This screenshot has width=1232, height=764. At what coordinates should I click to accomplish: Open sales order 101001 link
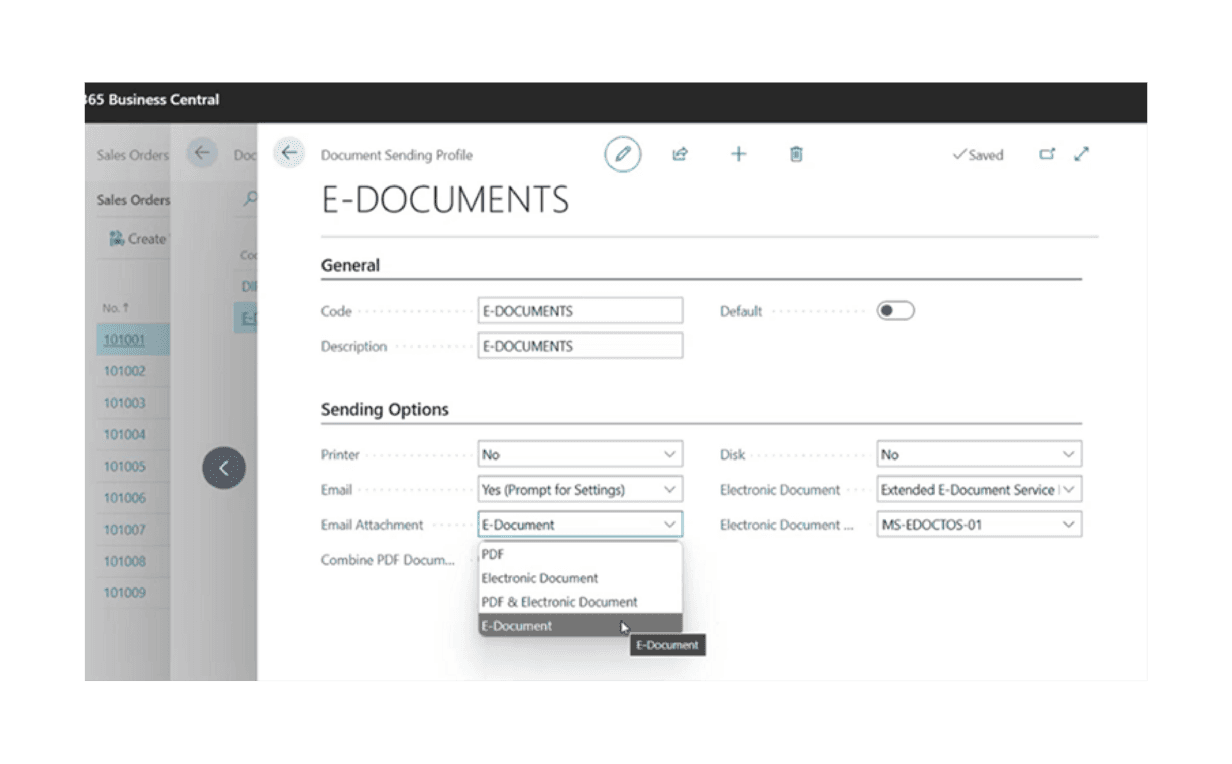pyautogui.click(x=125, y=339)
